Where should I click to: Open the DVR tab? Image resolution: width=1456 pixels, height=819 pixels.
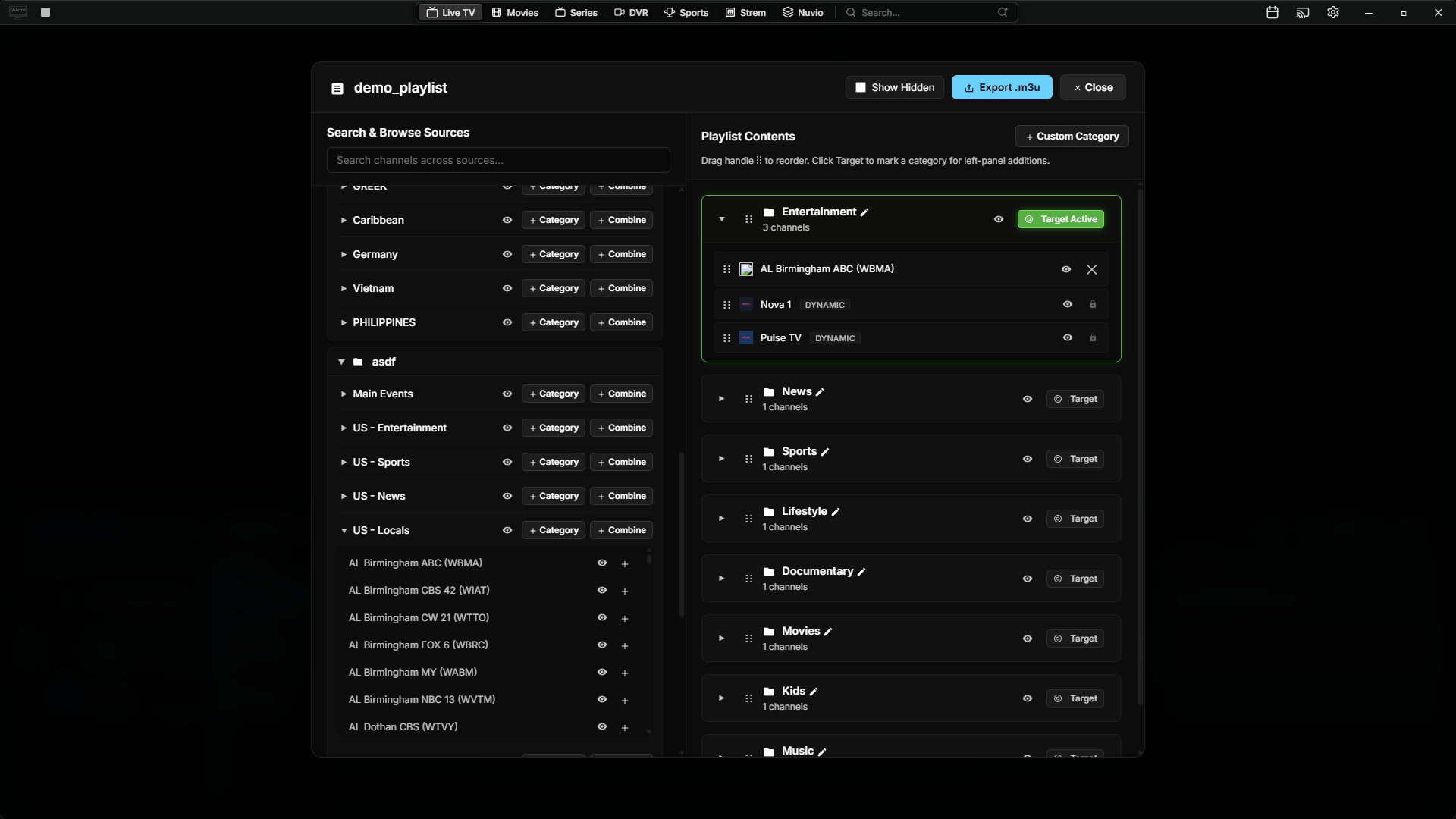pyautogui.click(x=631, y=13)
